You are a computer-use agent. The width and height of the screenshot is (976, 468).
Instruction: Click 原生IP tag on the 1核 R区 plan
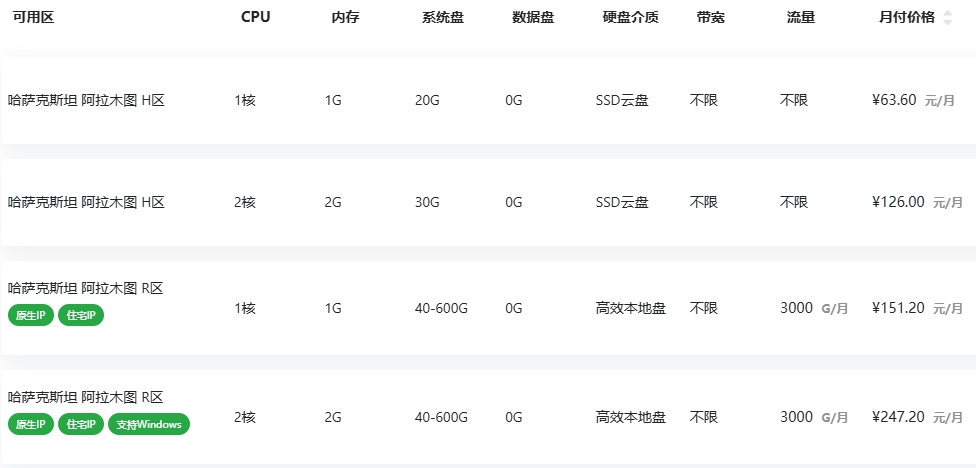coord(31,316)
